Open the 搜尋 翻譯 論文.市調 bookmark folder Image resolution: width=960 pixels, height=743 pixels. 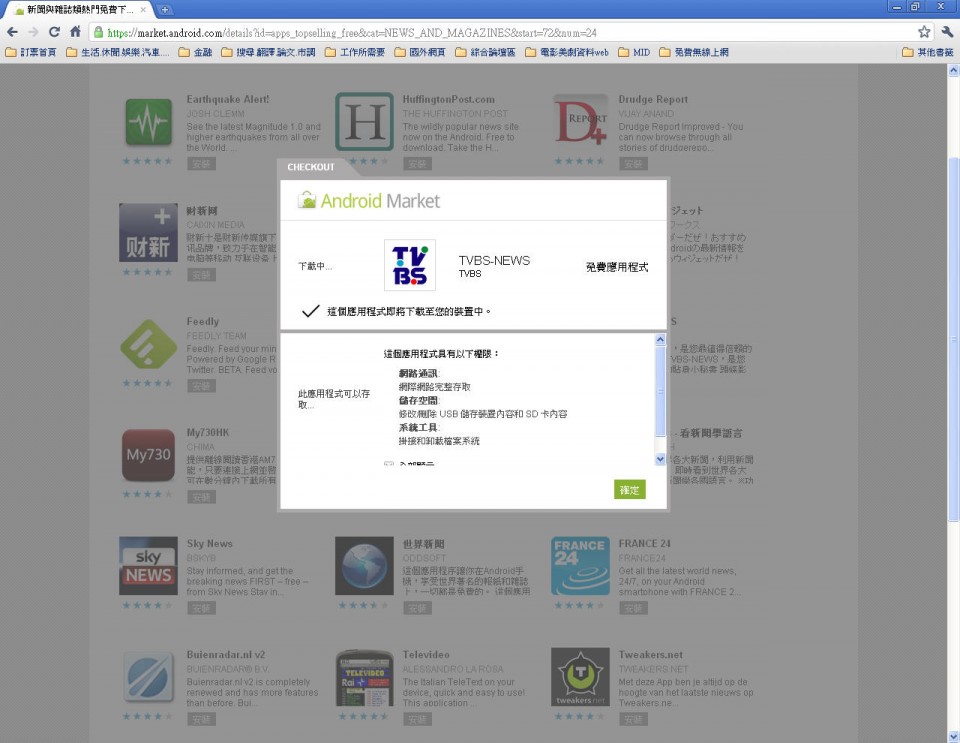[268, 52]
